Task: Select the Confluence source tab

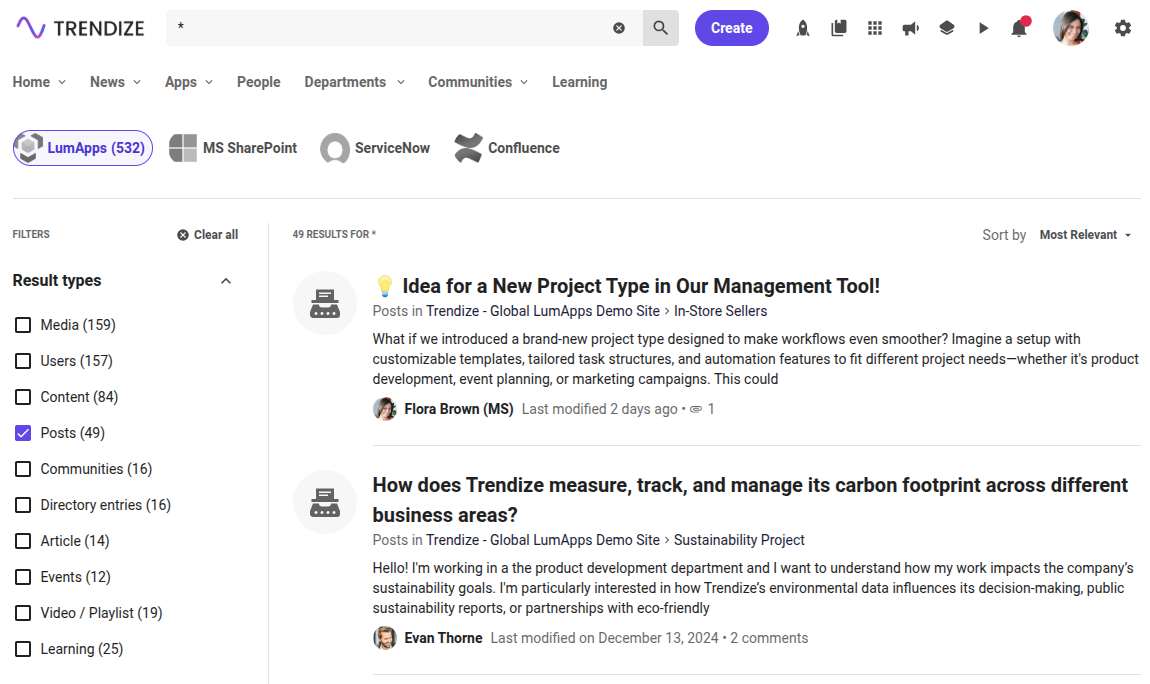Action: coord(507,148)
